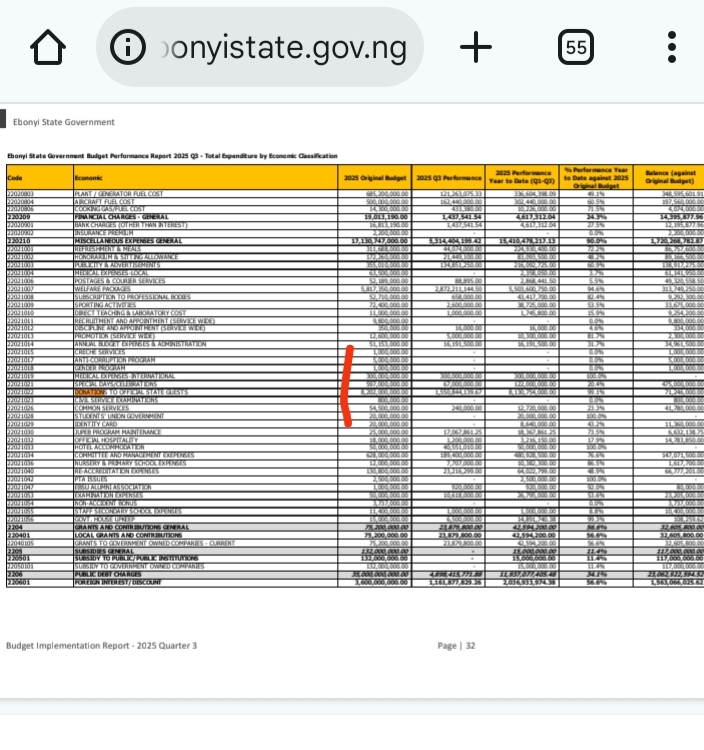
Task: Tap the browser home icon
Action: [x=47, y=47]
